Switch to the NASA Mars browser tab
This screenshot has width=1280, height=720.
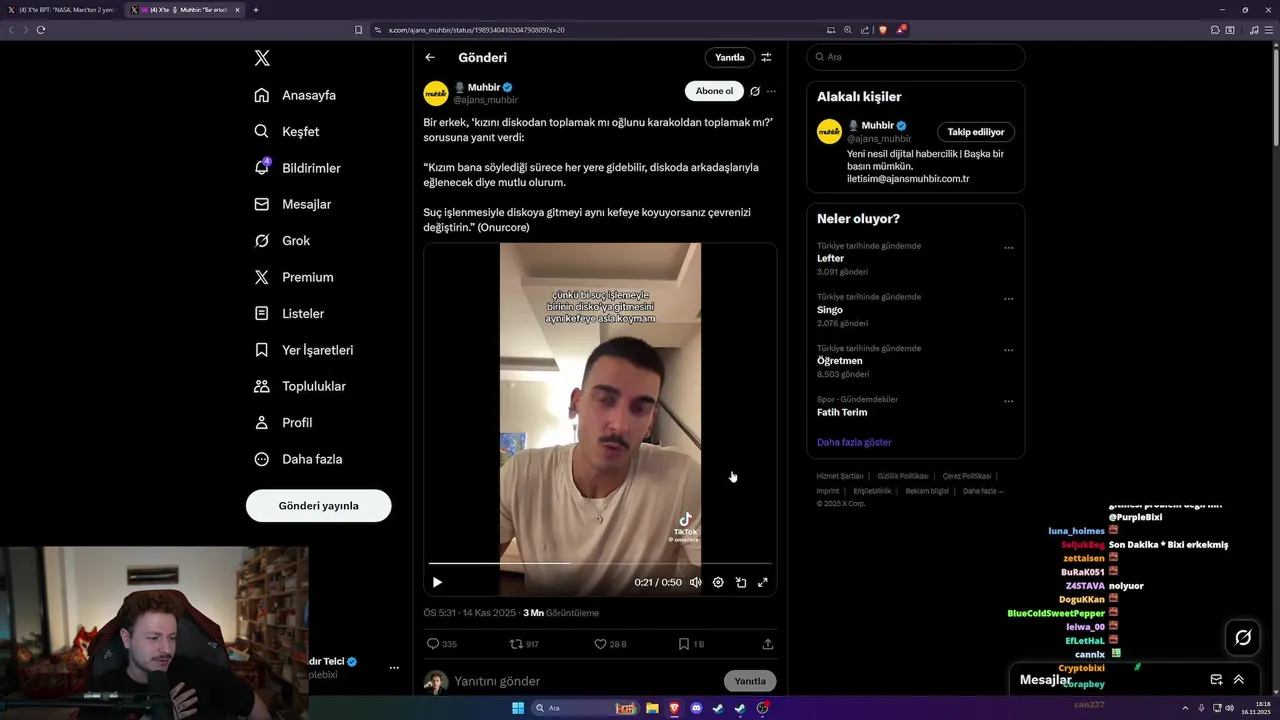click(x=64, y=10)
